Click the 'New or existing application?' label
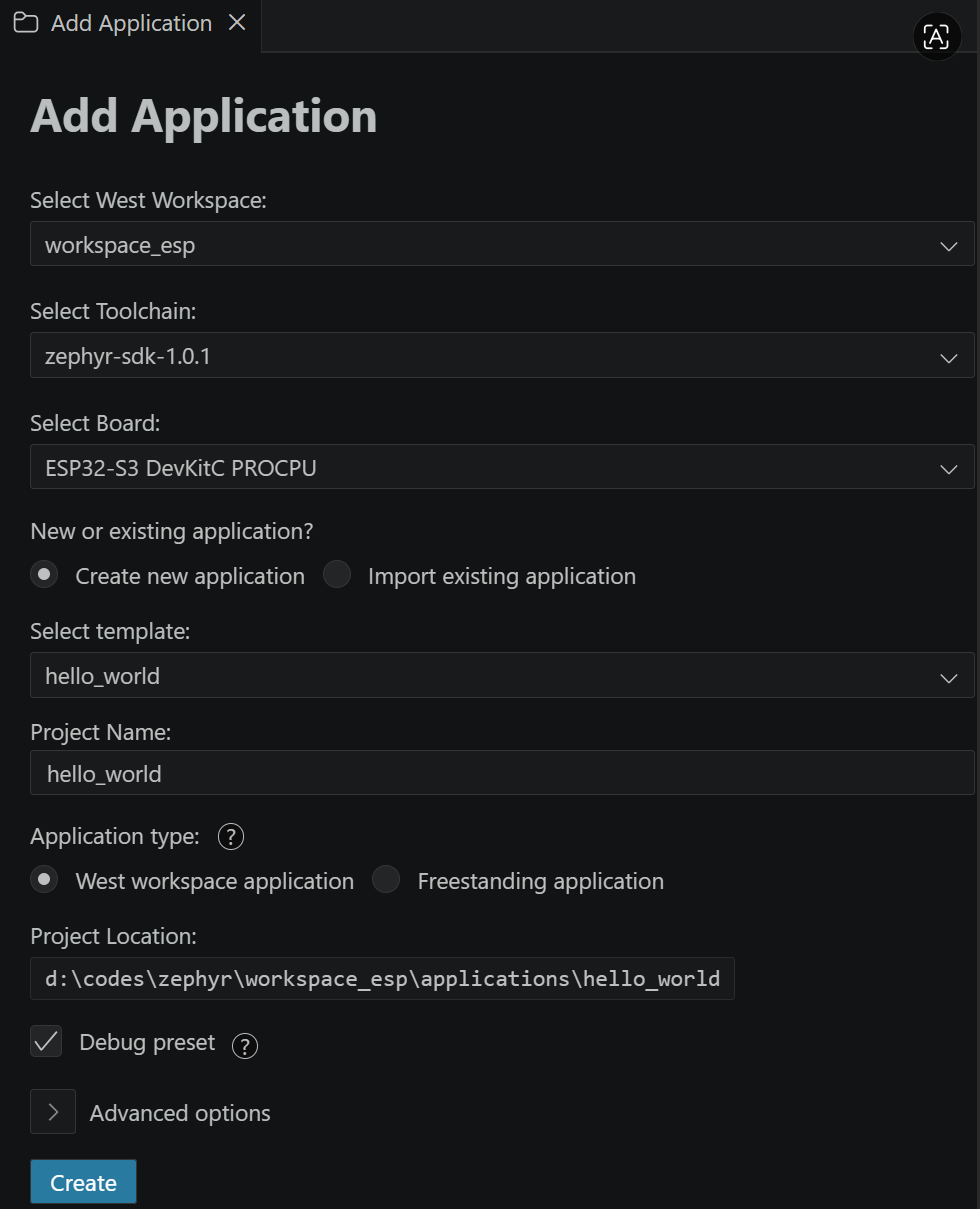This screenshot has width=980, height=1209. pyautogui.click(x=172, y=531)
